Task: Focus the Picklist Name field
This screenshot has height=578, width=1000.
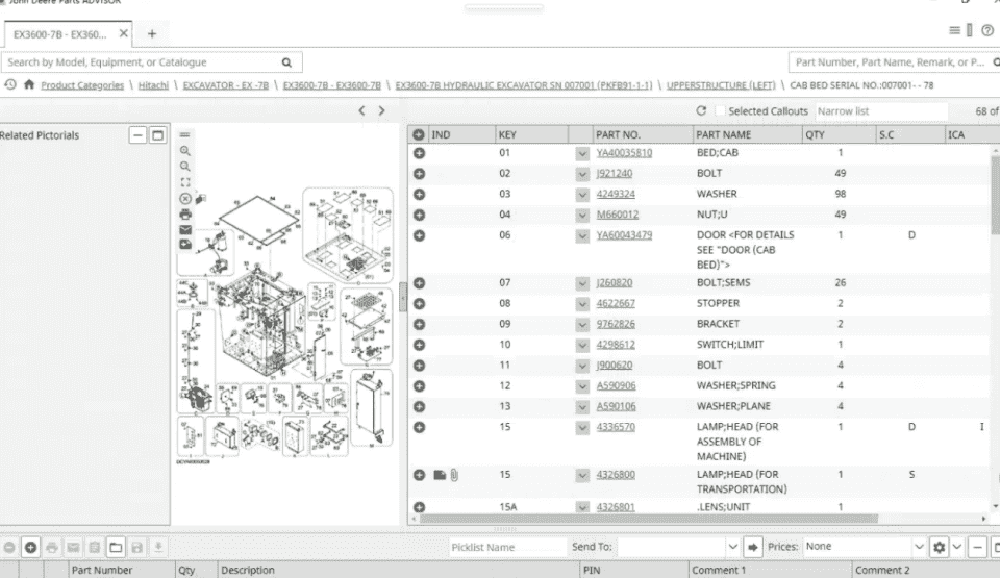Action: (x=508, y=547)
